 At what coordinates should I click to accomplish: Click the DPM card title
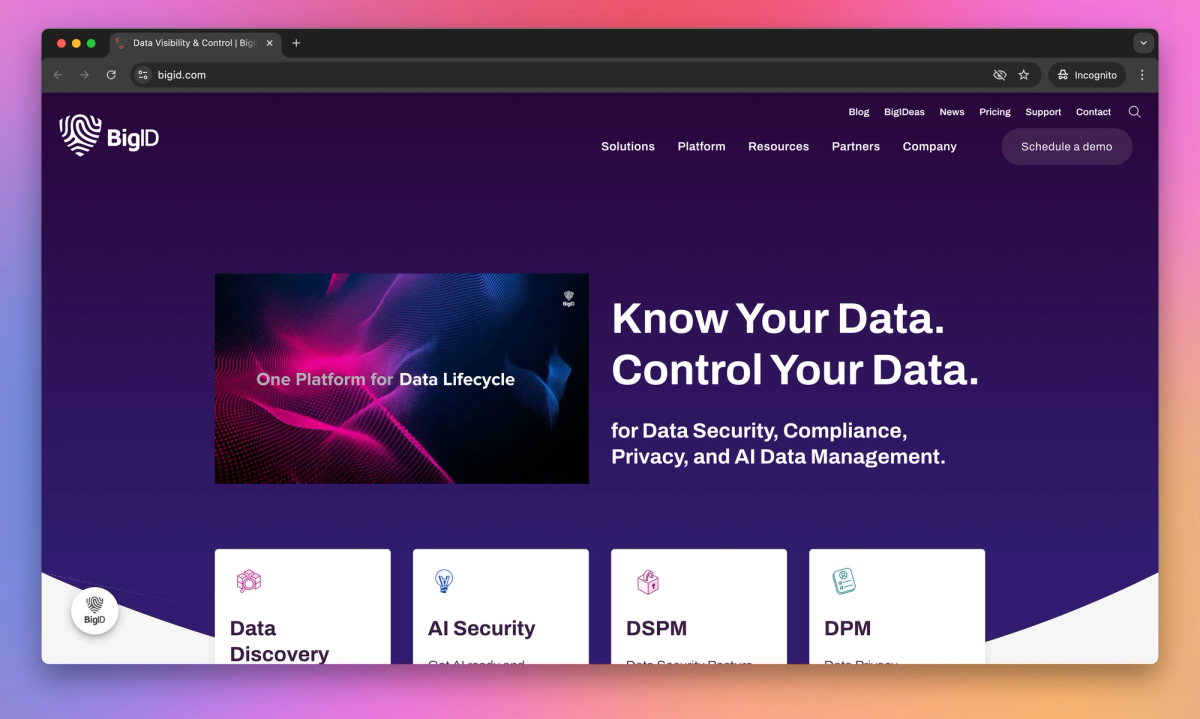[x=848, y=628]
